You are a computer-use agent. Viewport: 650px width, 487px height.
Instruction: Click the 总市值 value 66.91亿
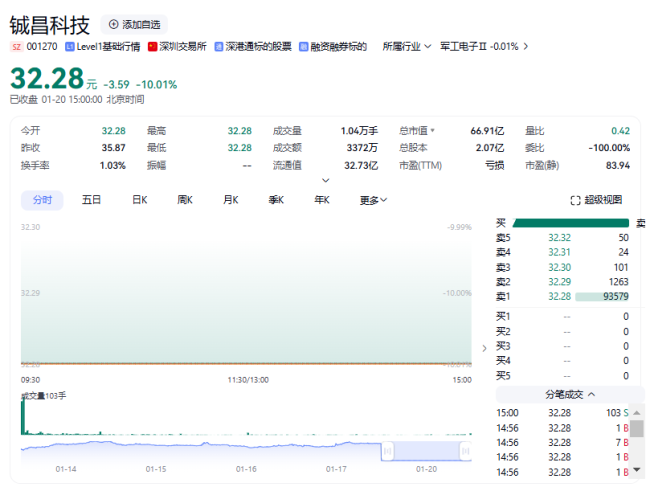[x=487, y=131]
